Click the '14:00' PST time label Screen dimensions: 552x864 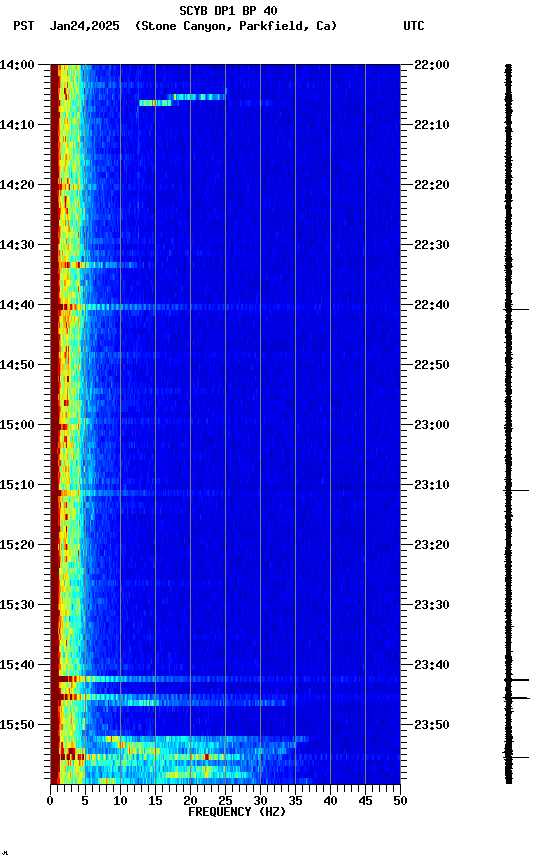tap(17, 64)
